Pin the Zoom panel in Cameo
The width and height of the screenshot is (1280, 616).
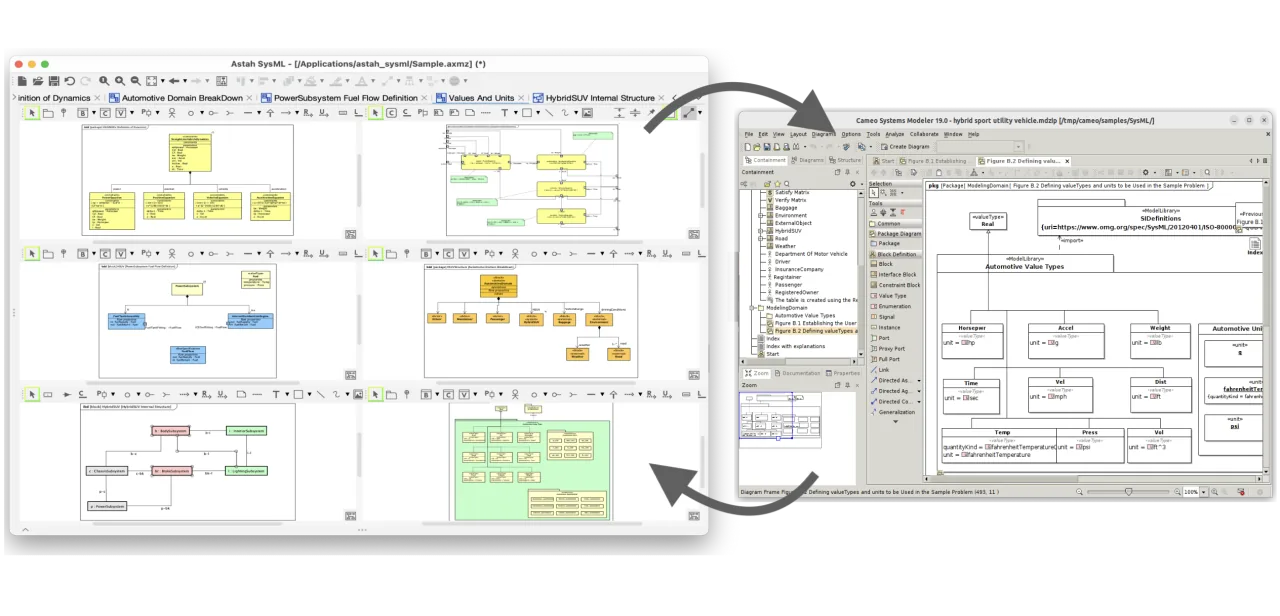[847, 385]
